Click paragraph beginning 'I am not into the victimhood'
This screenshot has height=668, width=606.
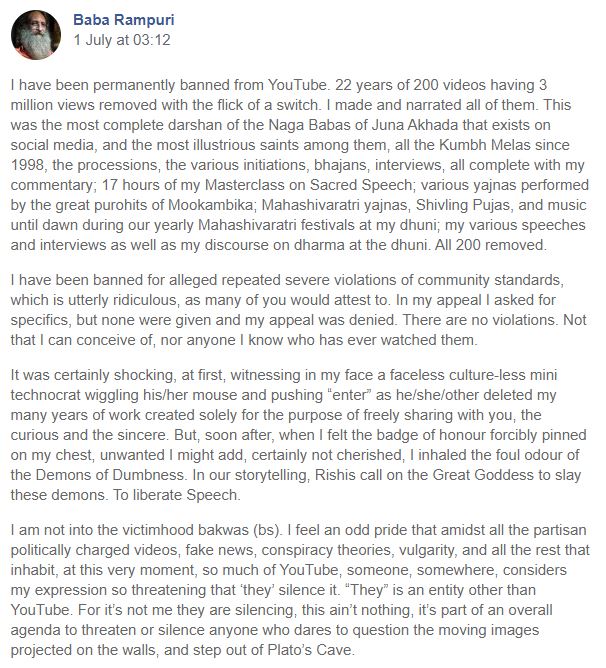(300, 590)
